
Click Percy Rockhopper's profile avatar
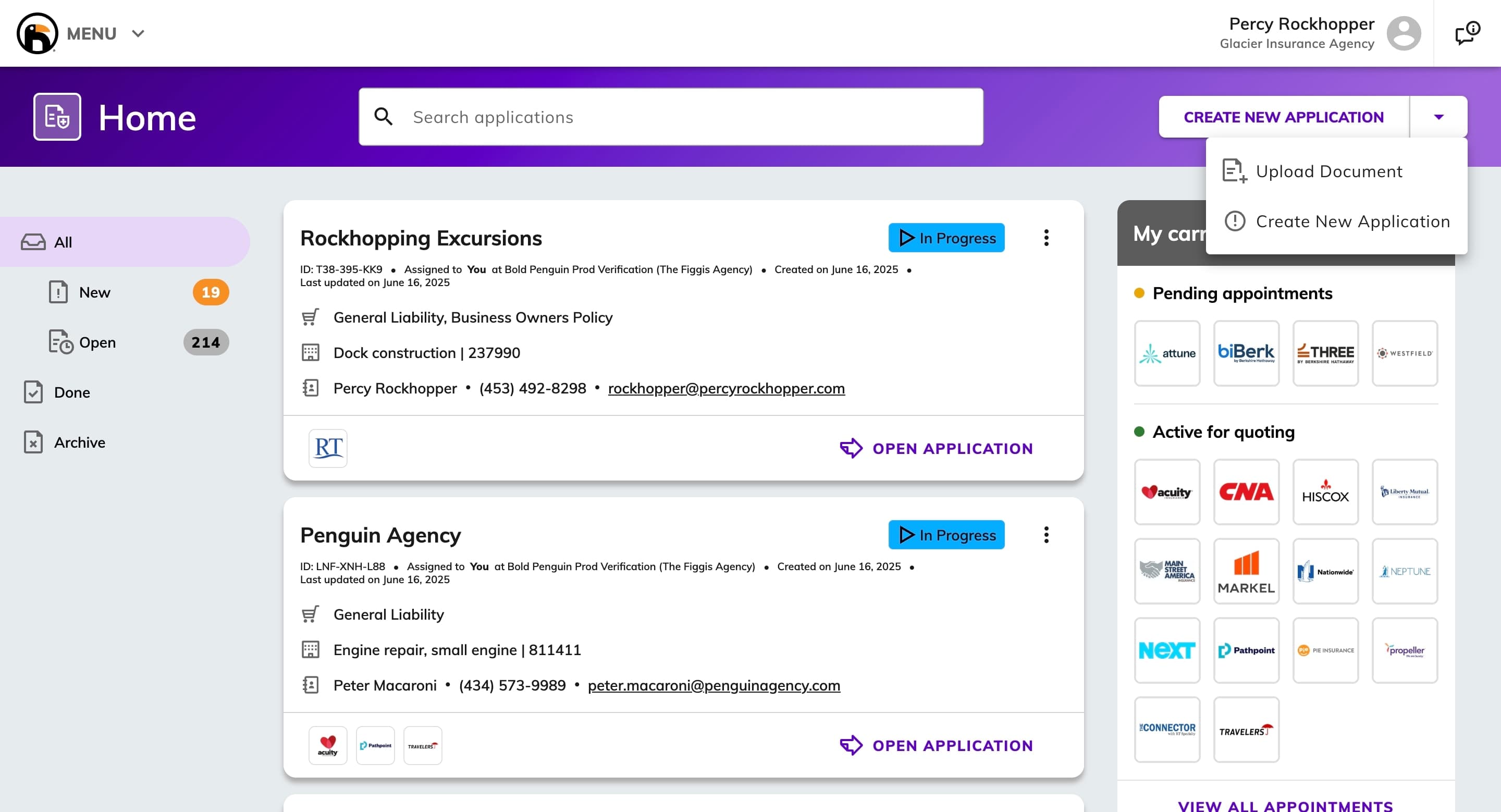(x=1404, y=33)
